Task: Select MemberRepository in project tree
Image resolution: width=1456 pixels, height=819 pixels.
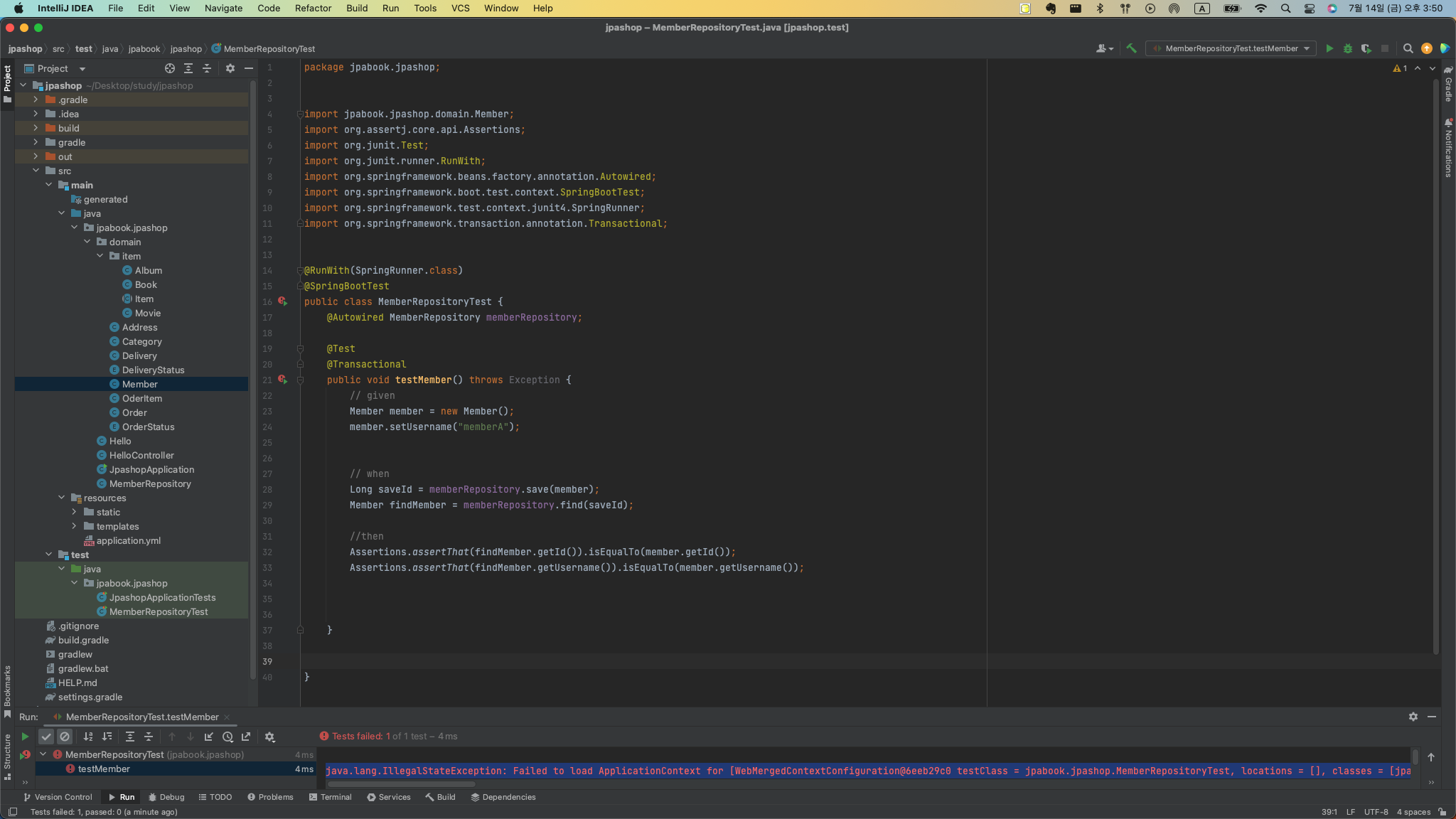Action: [150, 483]
